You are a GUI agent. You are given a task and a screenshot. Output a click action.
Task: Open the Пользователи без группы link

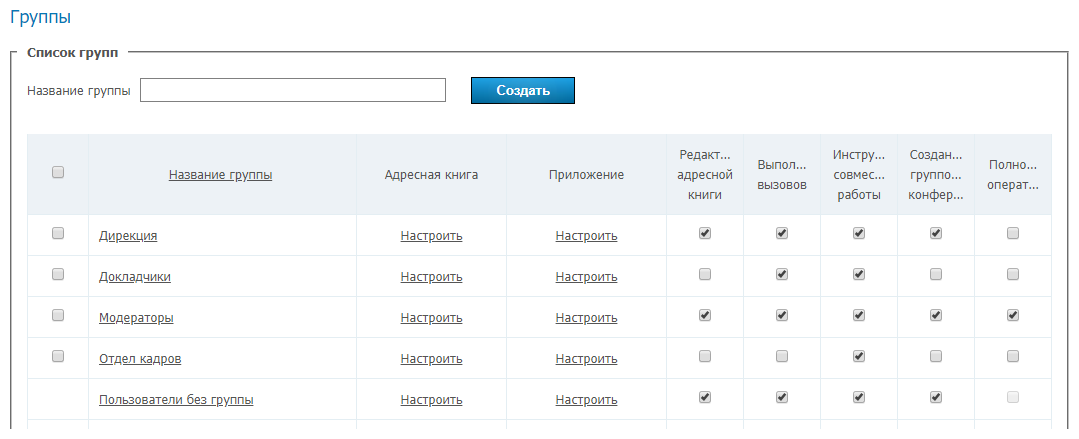[x=176, y=400]
